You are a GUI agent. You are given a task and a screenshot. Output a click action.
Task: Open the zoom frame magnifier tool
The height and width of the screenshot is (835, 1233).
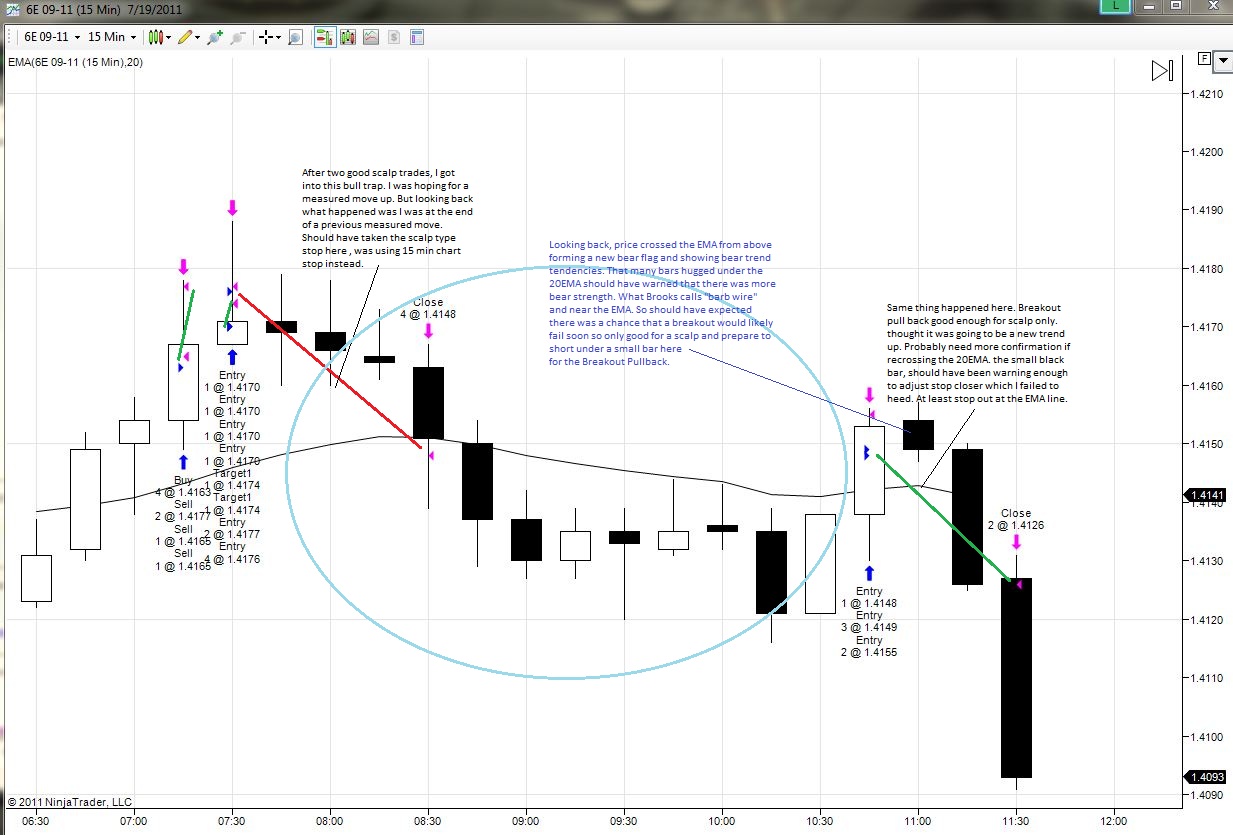click(x=296, y=37)
